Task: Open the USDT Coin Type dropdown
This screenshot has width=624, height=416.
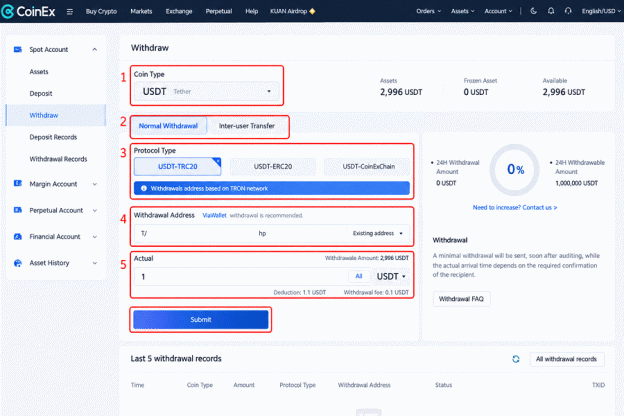Action: [x=207, y=92]
